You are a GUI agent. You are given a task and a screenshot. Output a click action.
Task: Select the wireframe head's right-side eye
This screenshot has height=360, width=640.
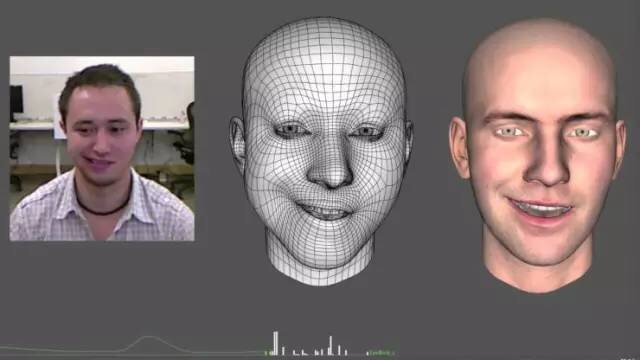click(367, 132)
